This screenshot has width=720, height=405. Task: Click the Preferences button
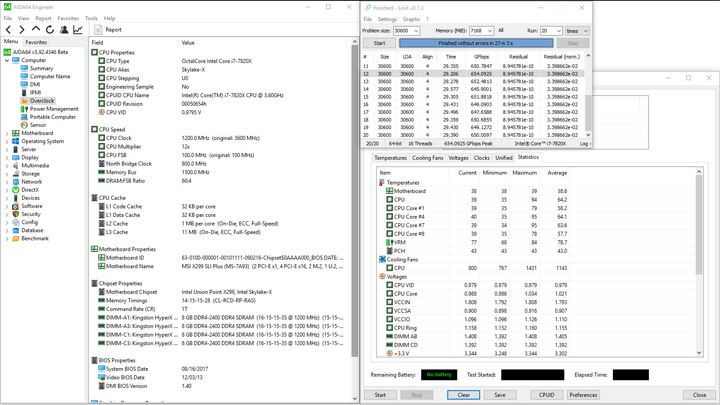click(583, 395)
